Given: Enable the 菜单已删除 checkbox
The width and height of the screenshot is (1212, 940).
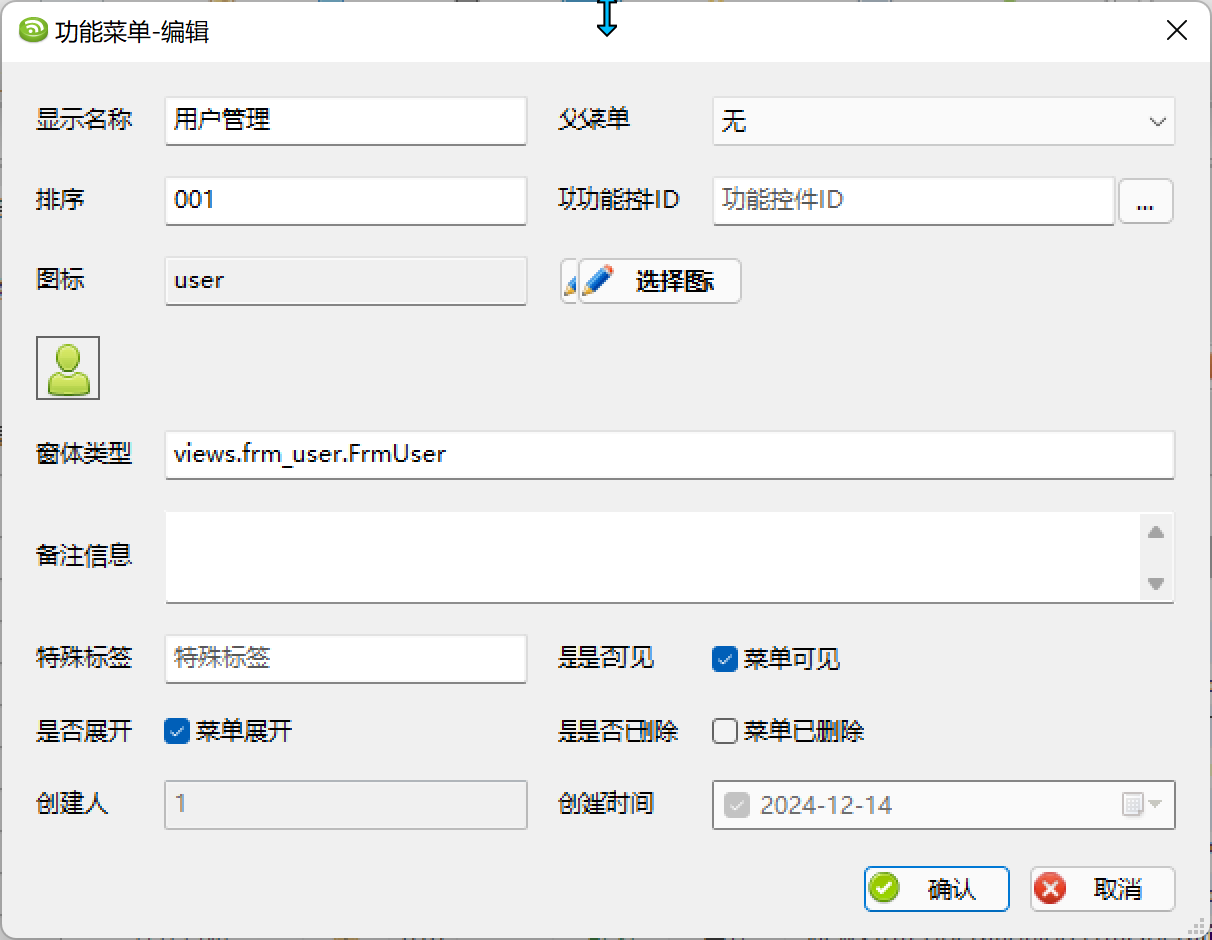Looking at the screenshot, I should pyautogui.click(x=725, y=731).
